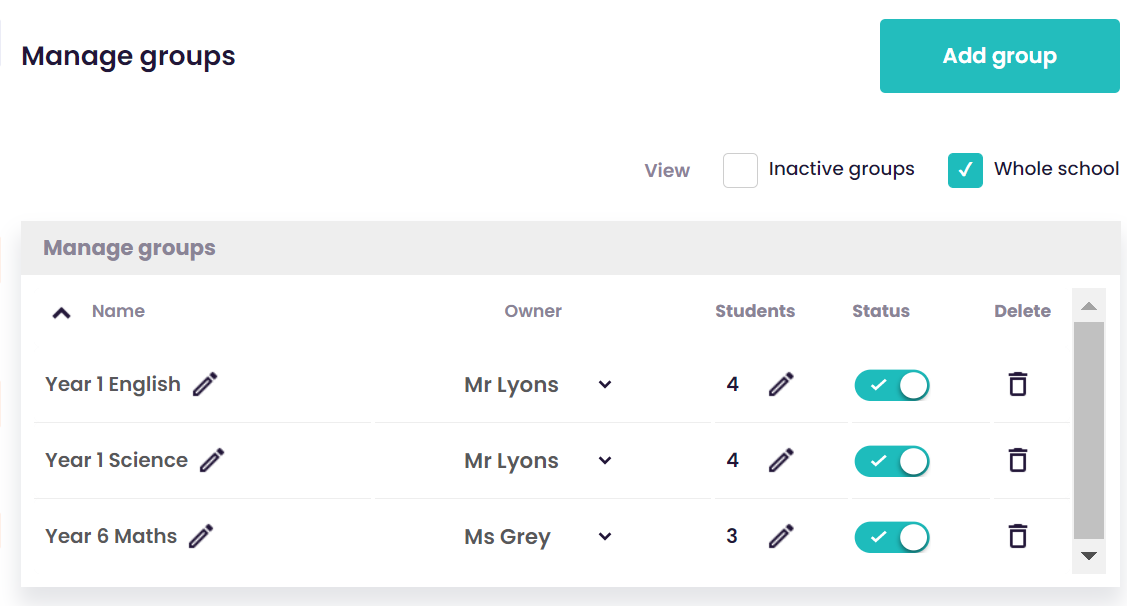
Task: Sort by the Name column header
Action: [x=119, y=311]
